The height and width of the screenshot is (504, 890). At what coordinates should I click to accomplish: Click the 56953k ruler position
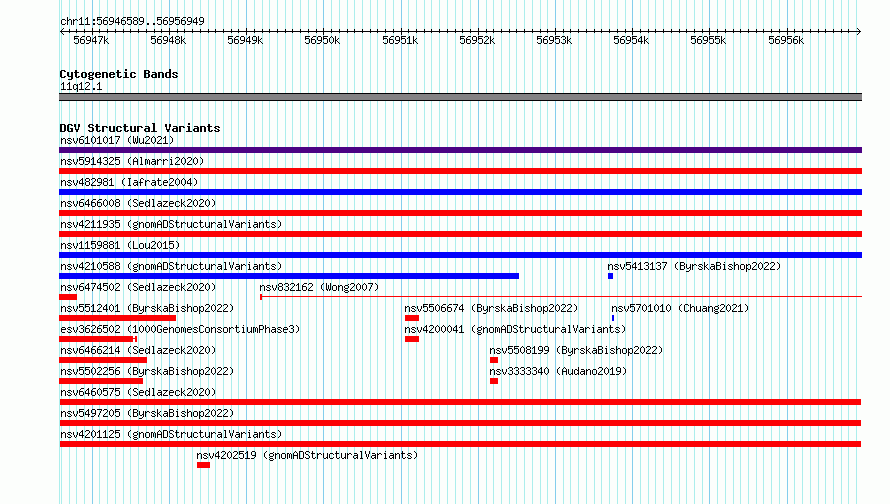pos(554,40)
